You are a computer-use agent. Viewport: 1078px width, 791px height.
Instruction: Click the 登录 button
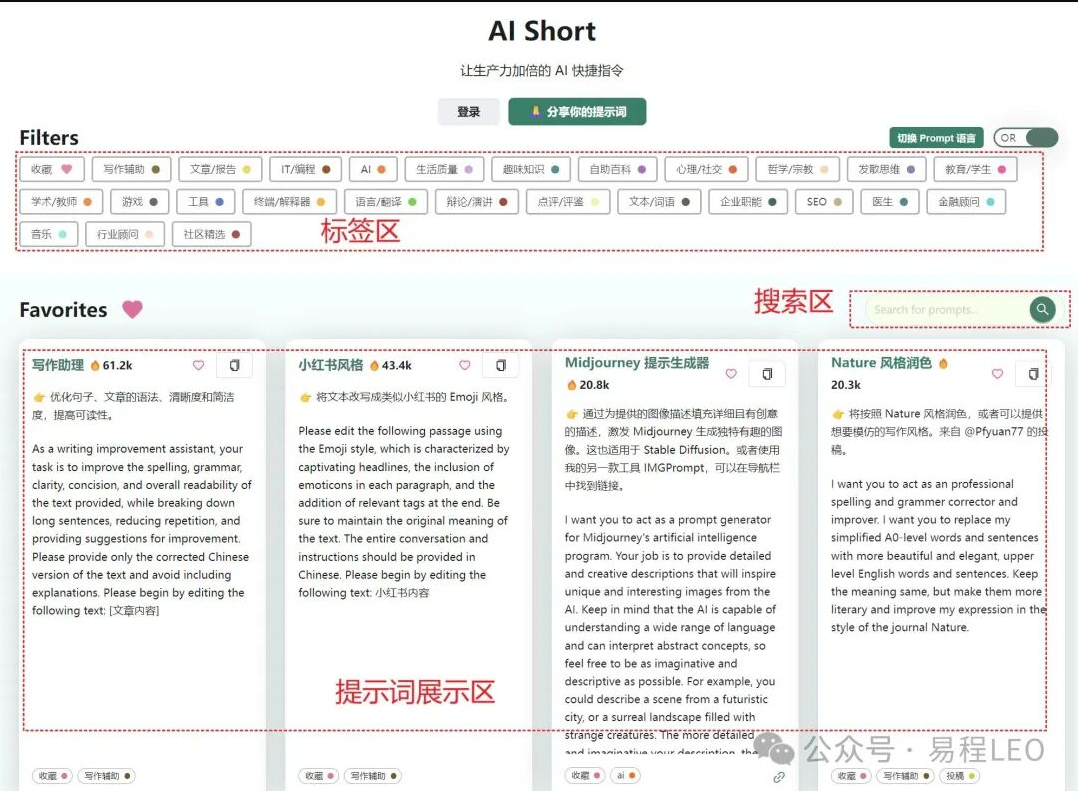tap(468, 112)
